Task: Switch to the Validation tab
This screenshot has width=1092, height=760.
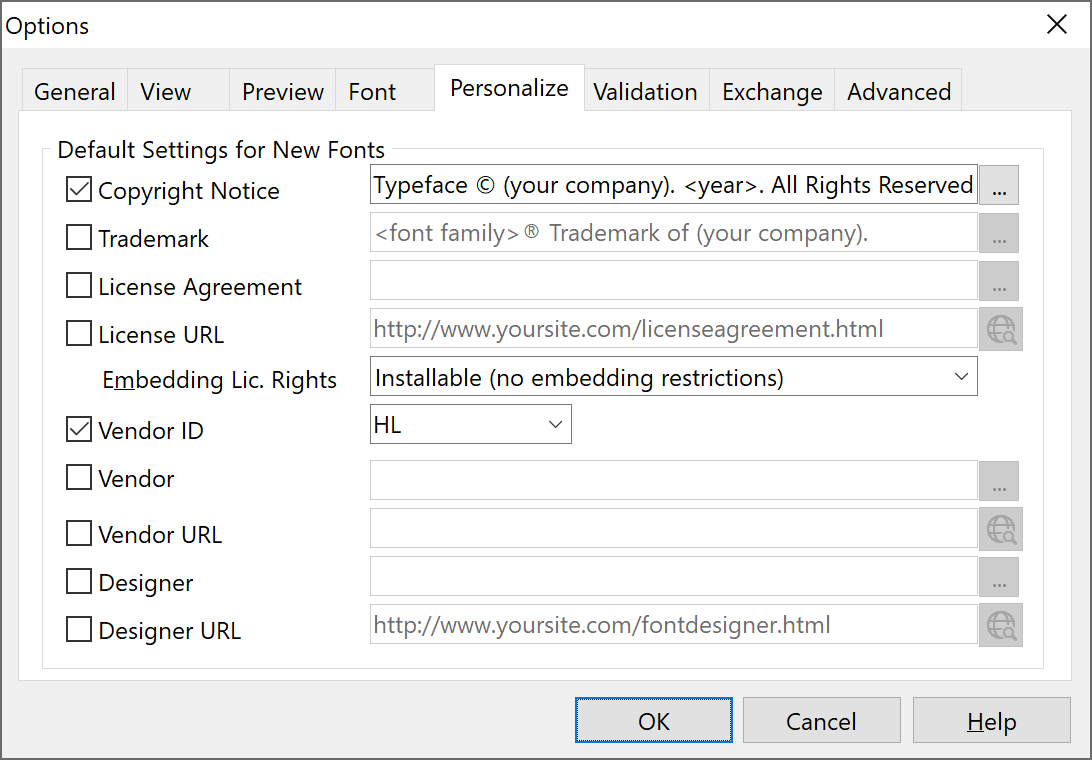Action: pos(645,92)
